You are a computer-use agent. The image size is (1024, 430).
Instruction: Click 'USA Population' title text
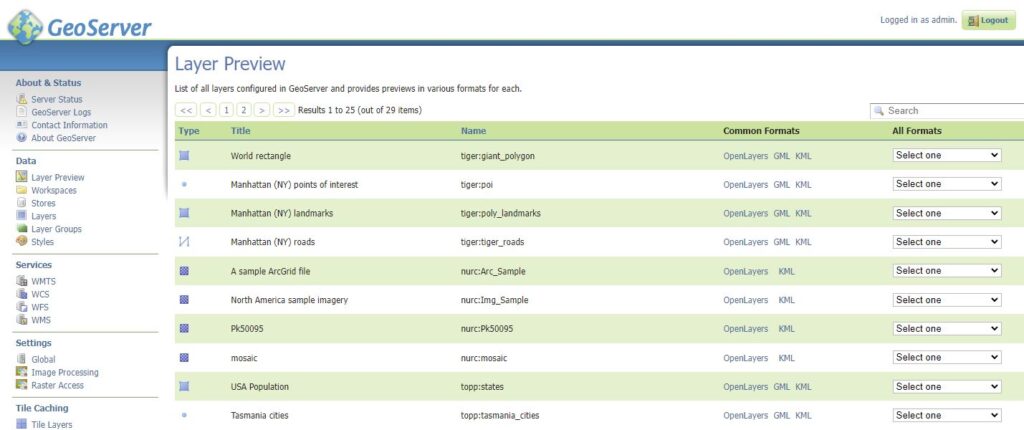click(259, 387)
